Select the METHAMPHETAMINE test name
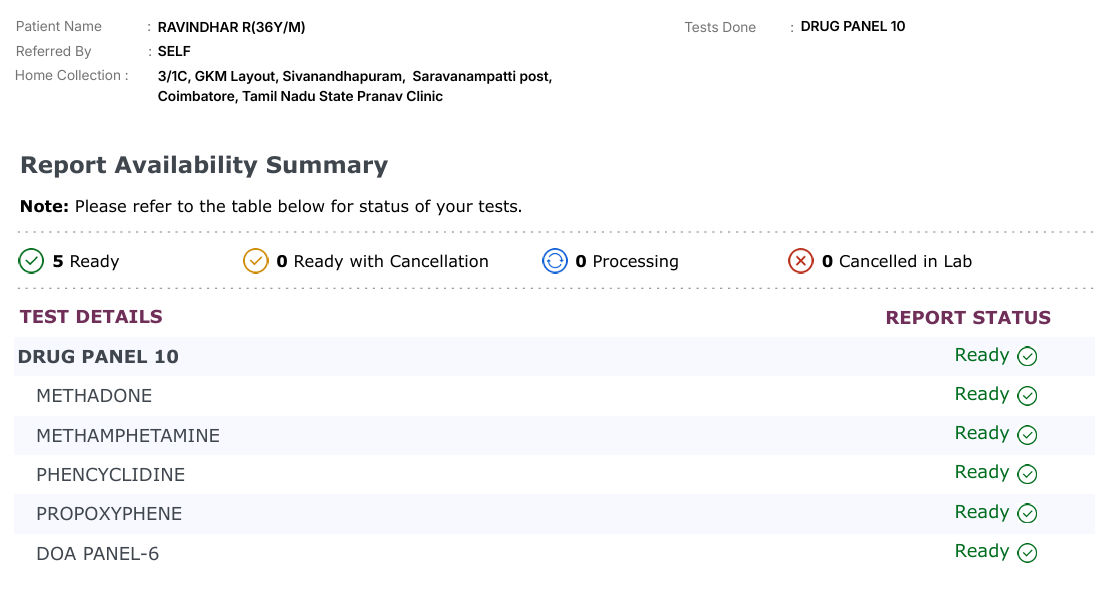Viewport: 1113px width, 610px height. pyautogui.click(x=128, y=436)
